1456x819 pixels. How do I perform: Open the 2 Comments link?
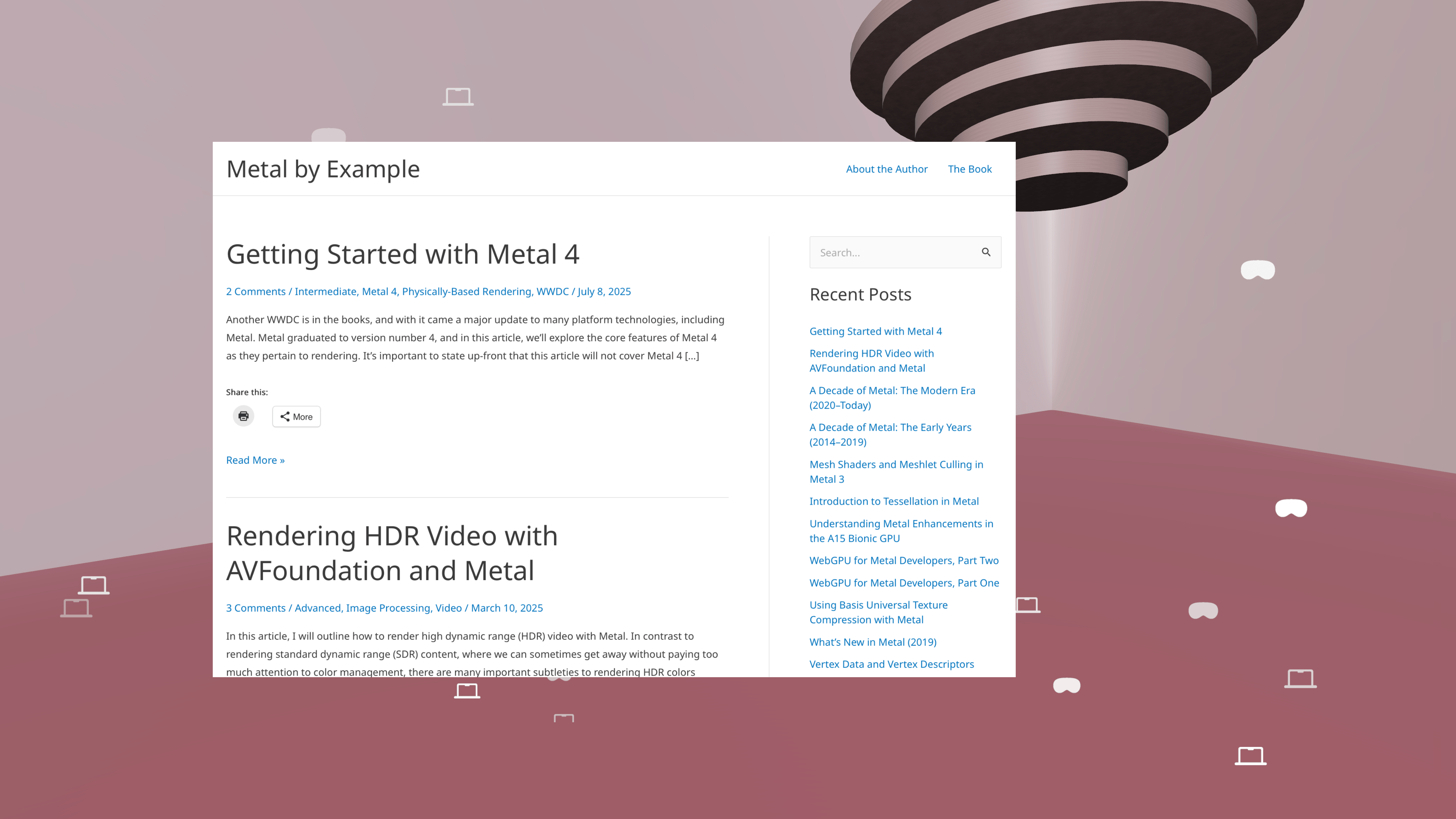point(256,292)
